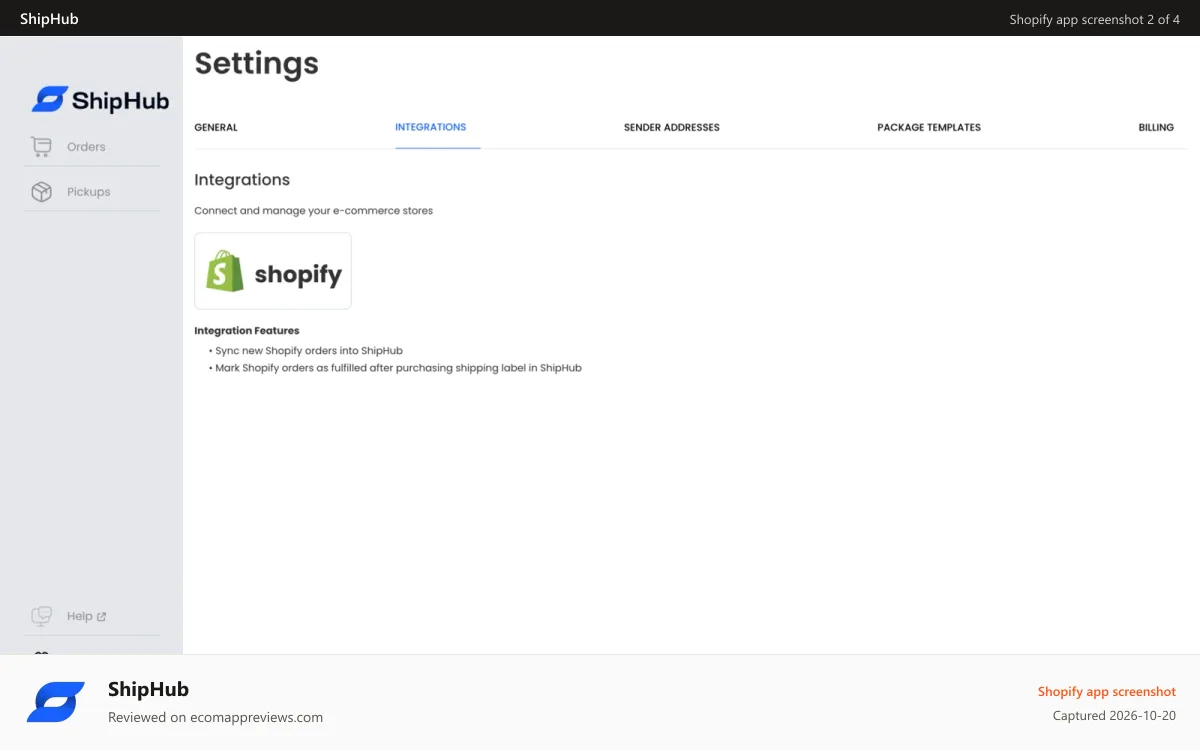Open the Pickups sidebar item

92,192
